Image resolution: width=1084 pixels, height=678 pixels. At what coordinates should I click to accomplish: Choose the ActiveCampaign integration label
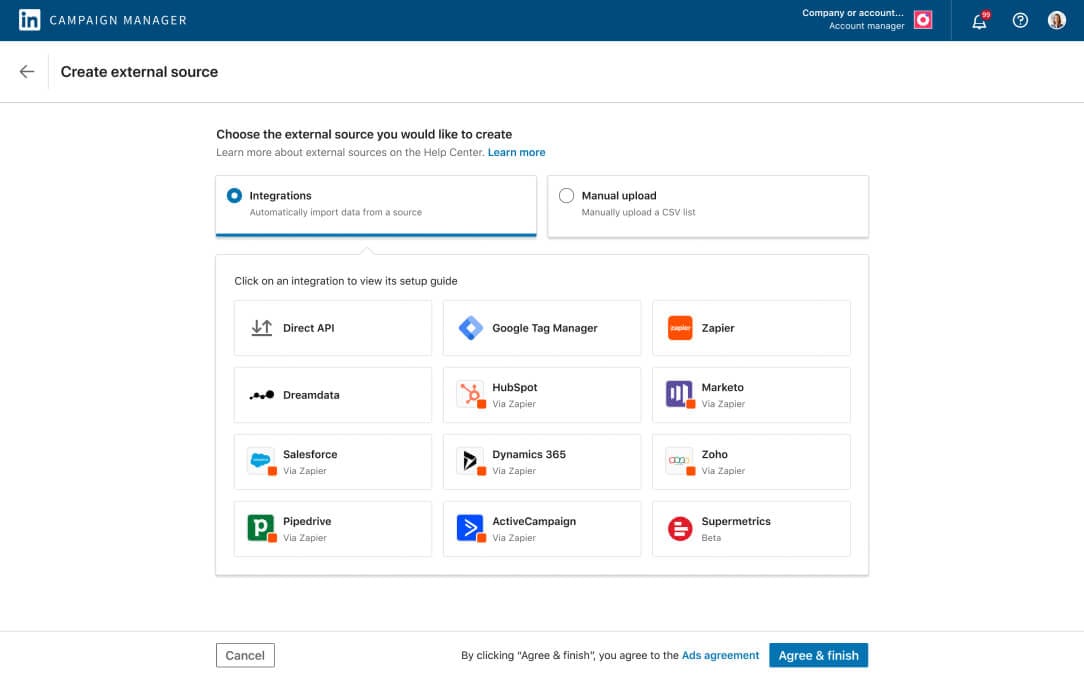[534, 522]
